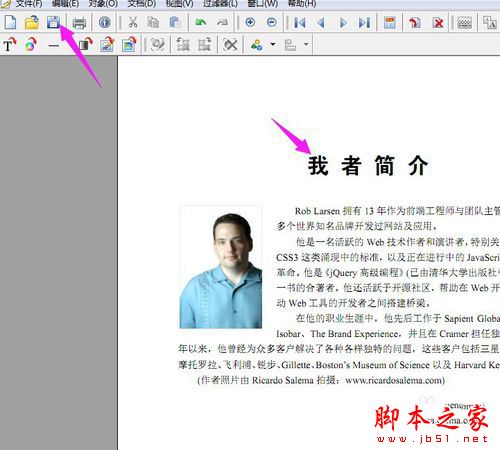
Task: Go to the first page
Action: [299, 23]
